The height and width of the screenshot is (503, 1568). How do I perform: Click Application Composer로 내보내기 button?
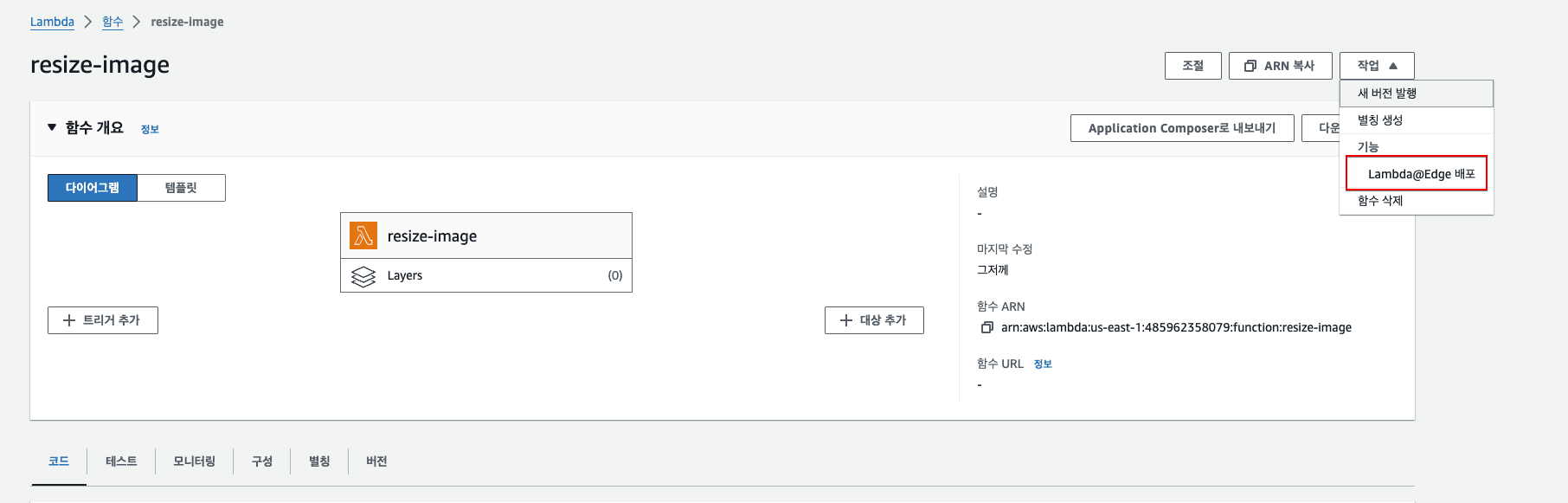click(1181, 128)
